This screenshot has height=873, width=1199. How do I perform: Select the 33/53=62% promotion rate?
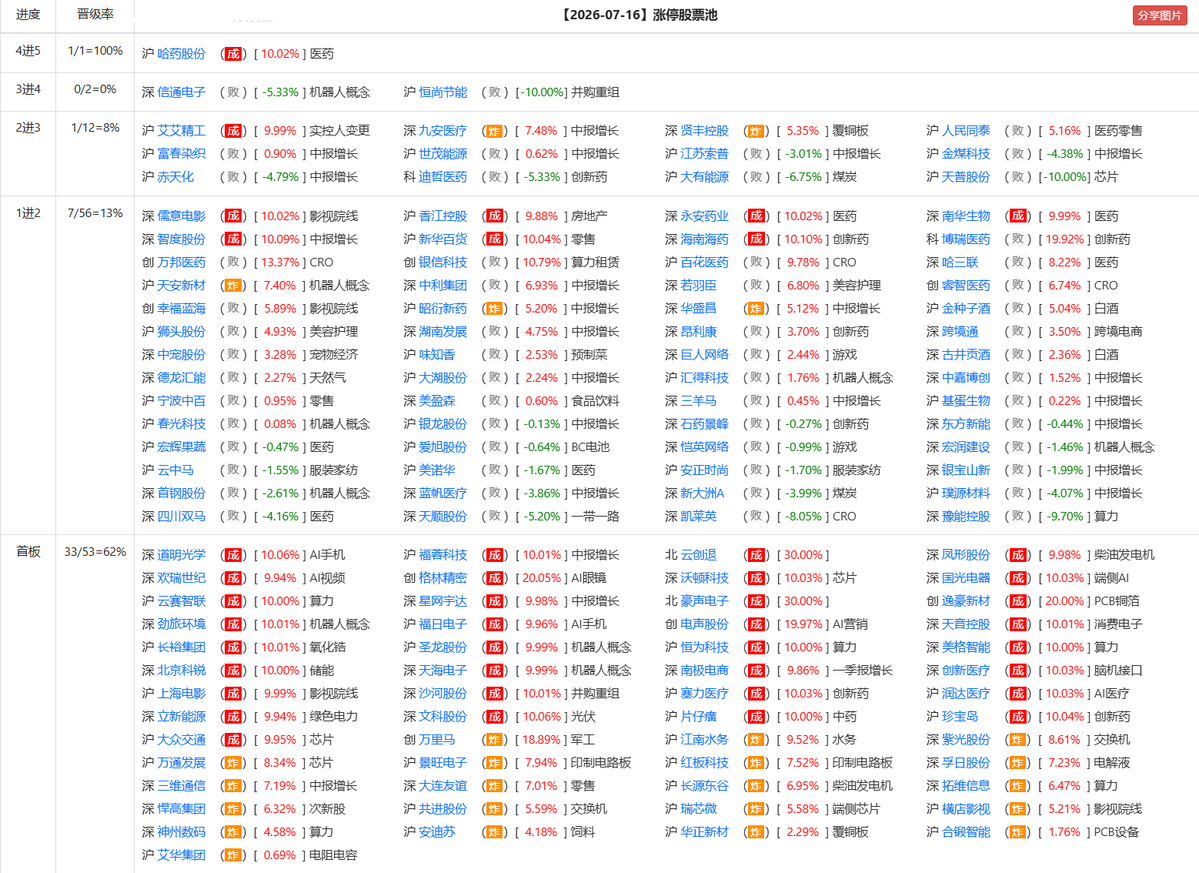click(x=95, y=551)
